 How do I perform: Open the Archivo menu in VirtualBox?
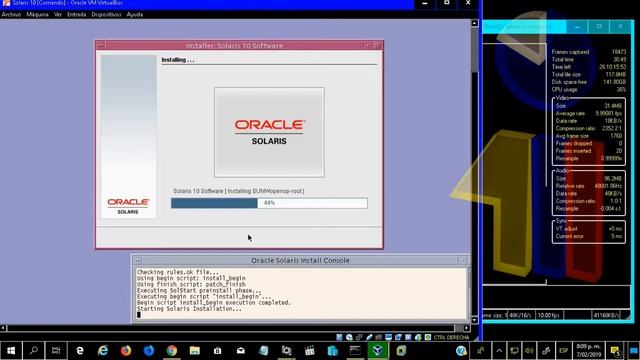pyautogui.click(x=11, y=14)
